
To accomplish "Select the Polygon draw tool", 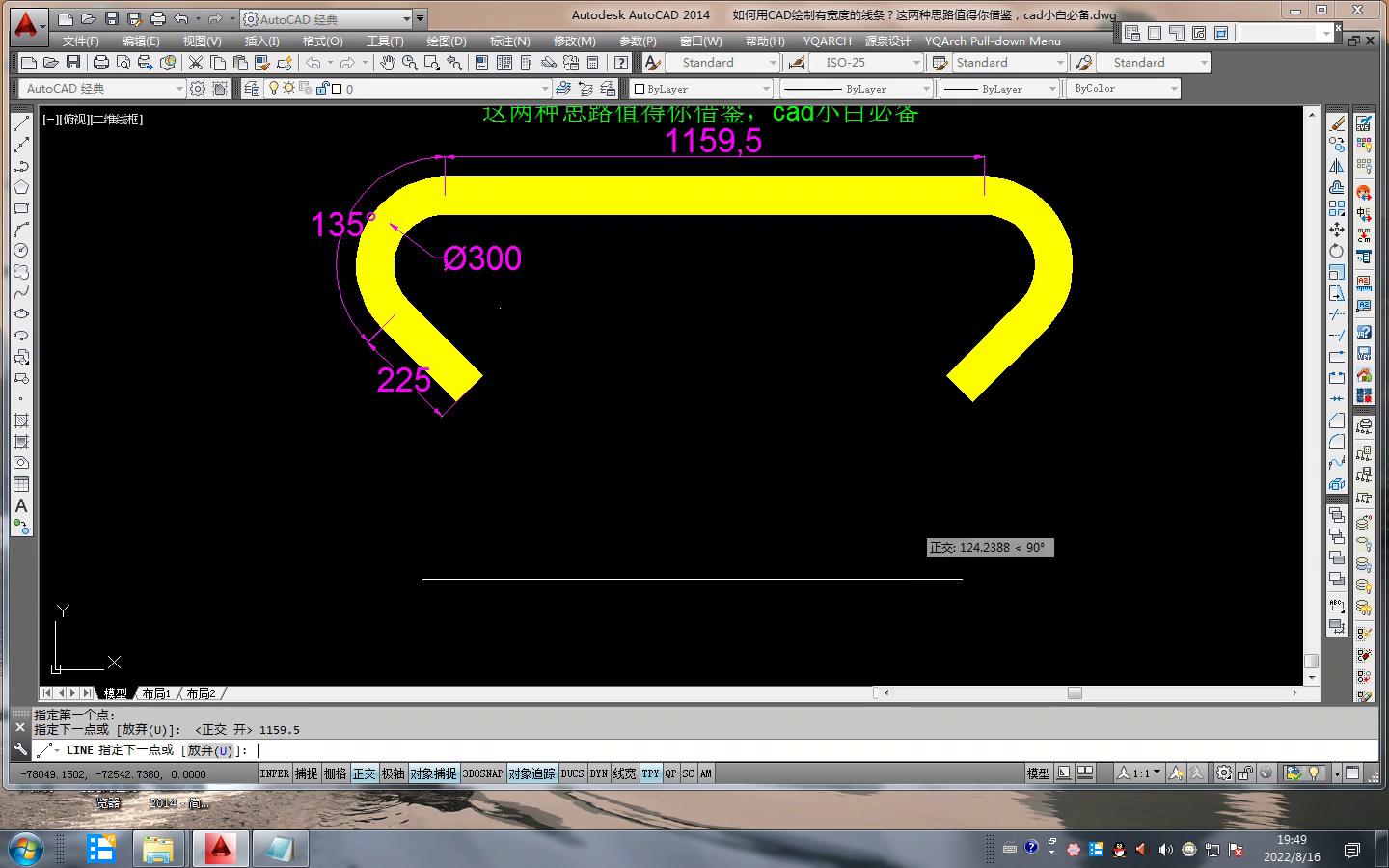I will [21, 187].
